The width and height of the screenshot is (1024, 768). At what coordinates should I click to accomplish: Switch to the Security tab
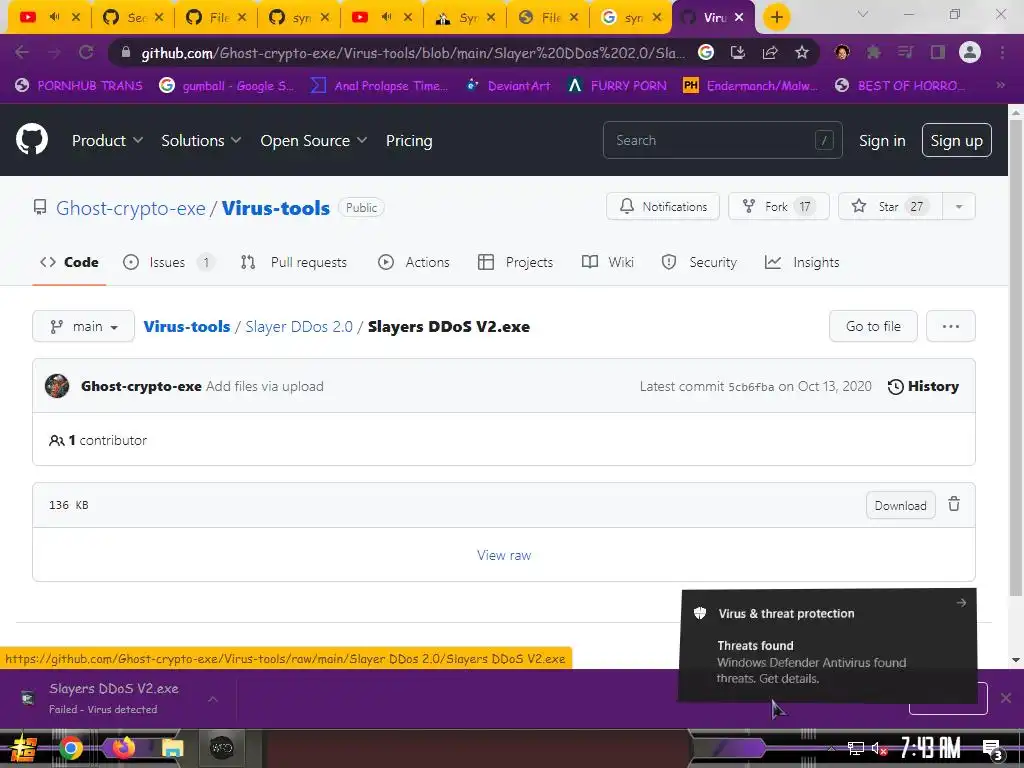[x=699, y=262]
